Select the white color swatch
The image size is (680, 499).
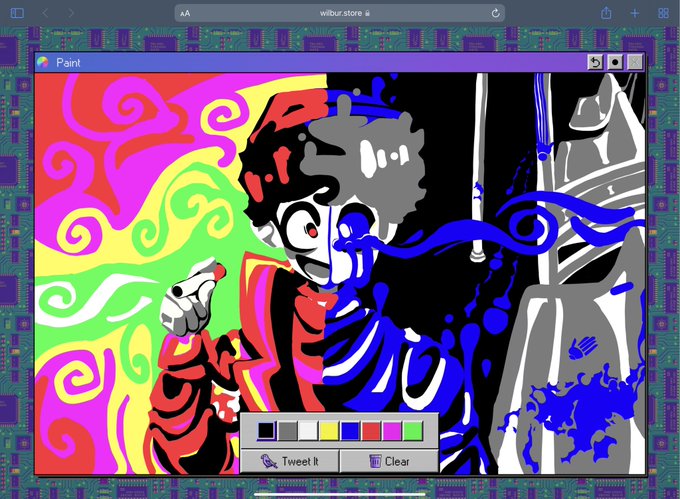308,431
